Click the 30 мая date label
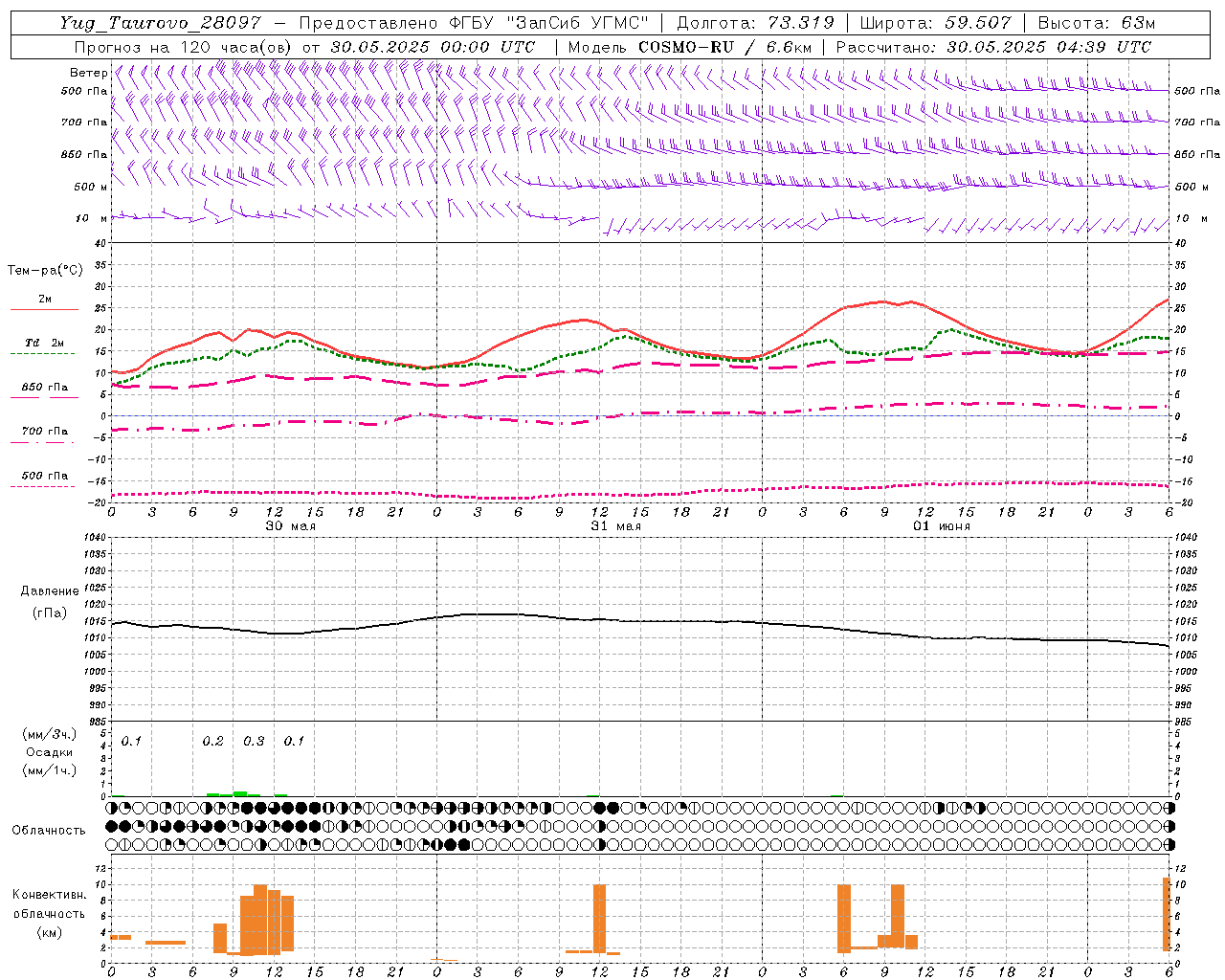The height and width of the screenshot is (980, 1225). 290,526
